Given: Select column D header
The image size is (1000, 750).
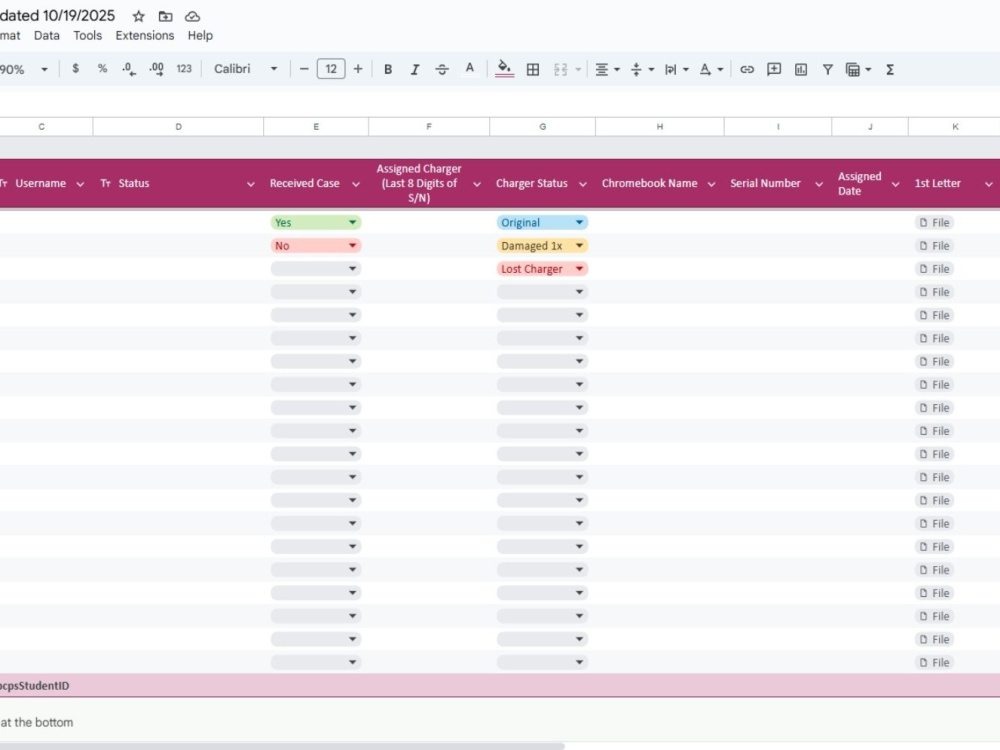Looking at the screenshot, I should point(178,127).
